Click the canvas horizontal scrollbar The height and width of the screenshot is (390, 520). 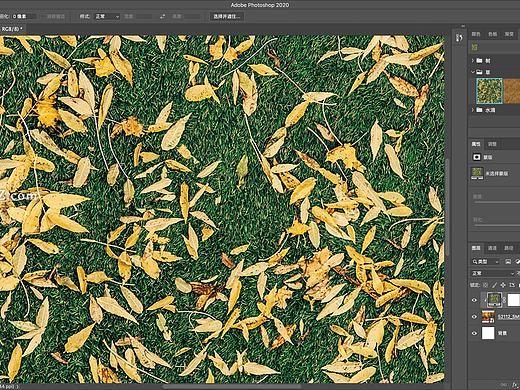coord(232,387)
